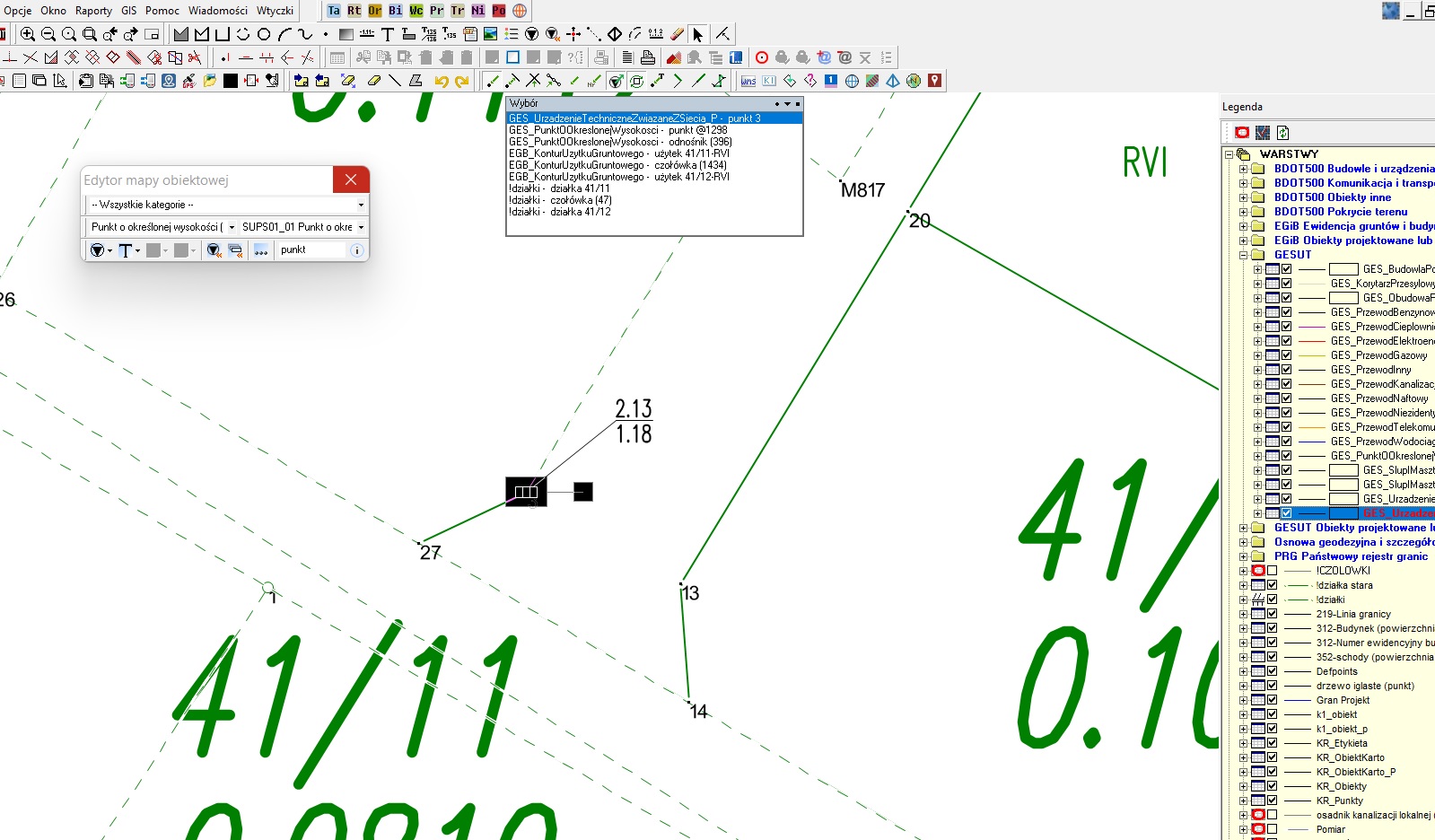Image resolution: width=1435 pixels, height=840 pixels.
Task: Click the punkt text field in object editor
Action: coord(311,250)
